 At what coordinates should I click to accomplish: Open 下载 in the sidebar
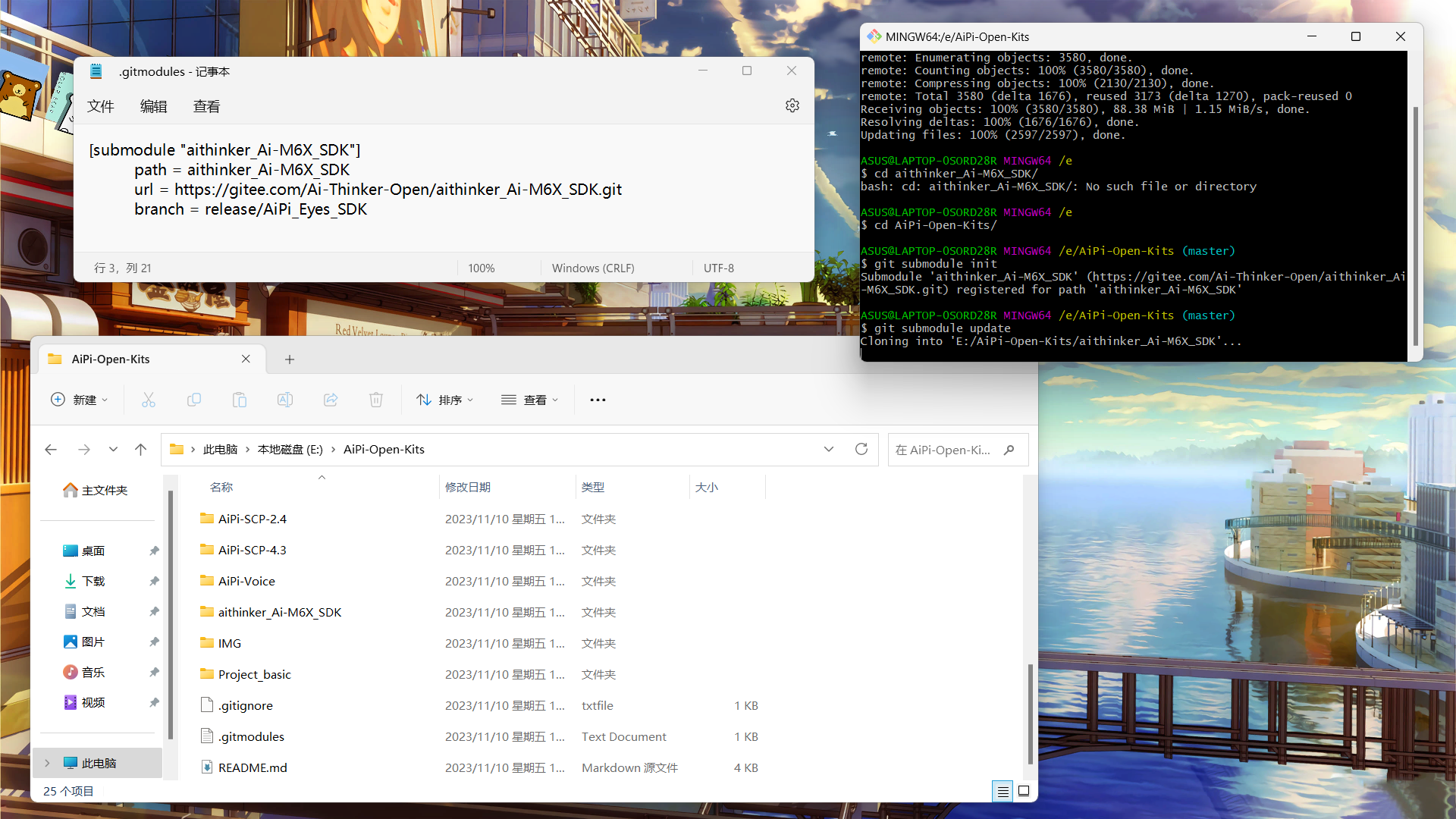click(85, 581)
